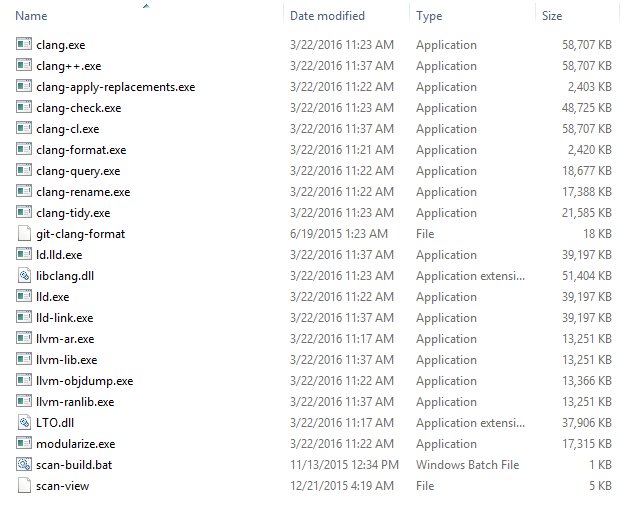The height and width of the screenshot is (511, 639).
Task: Click the scan-build.bat file name
Action: 74,465
